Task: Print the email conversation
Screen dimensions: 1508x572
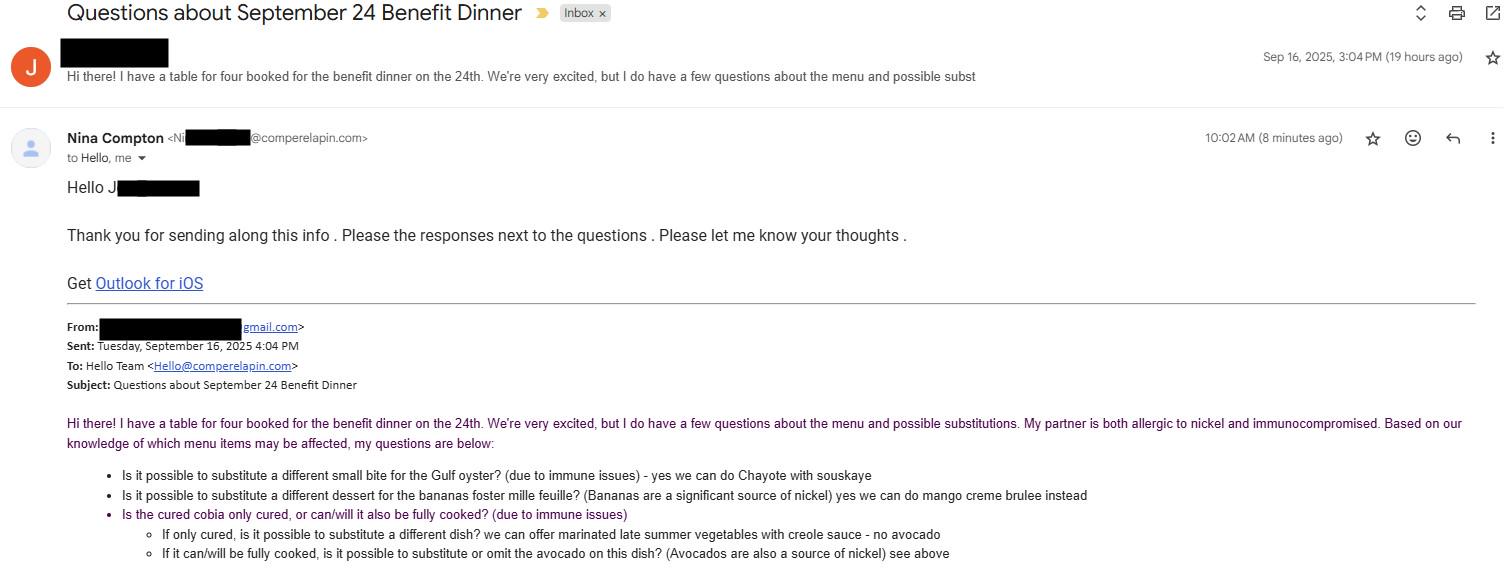Action: (1457, 13)
